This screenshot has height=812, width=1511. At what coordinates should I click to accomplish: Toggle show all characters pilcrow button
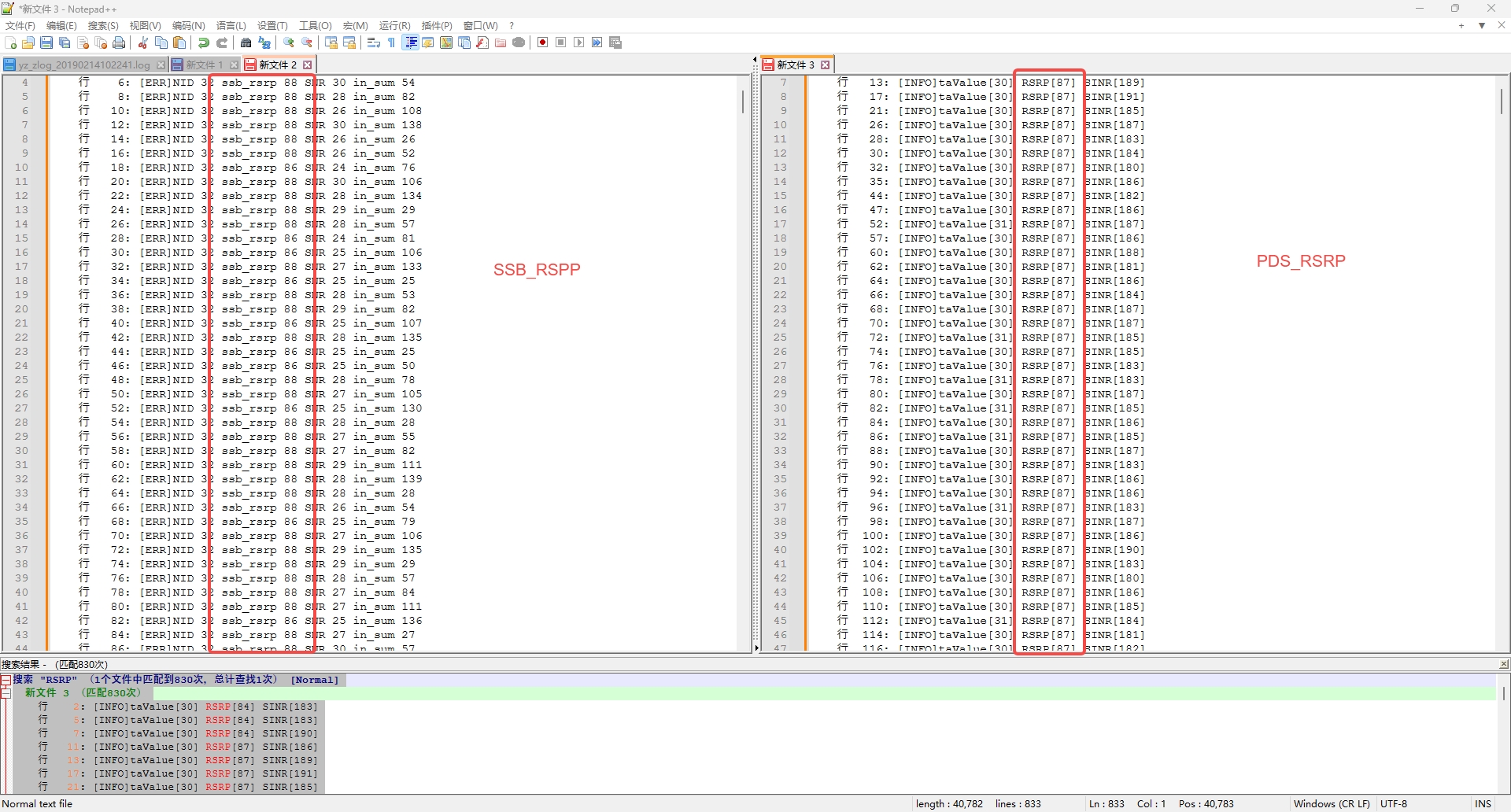click(392, 42)
